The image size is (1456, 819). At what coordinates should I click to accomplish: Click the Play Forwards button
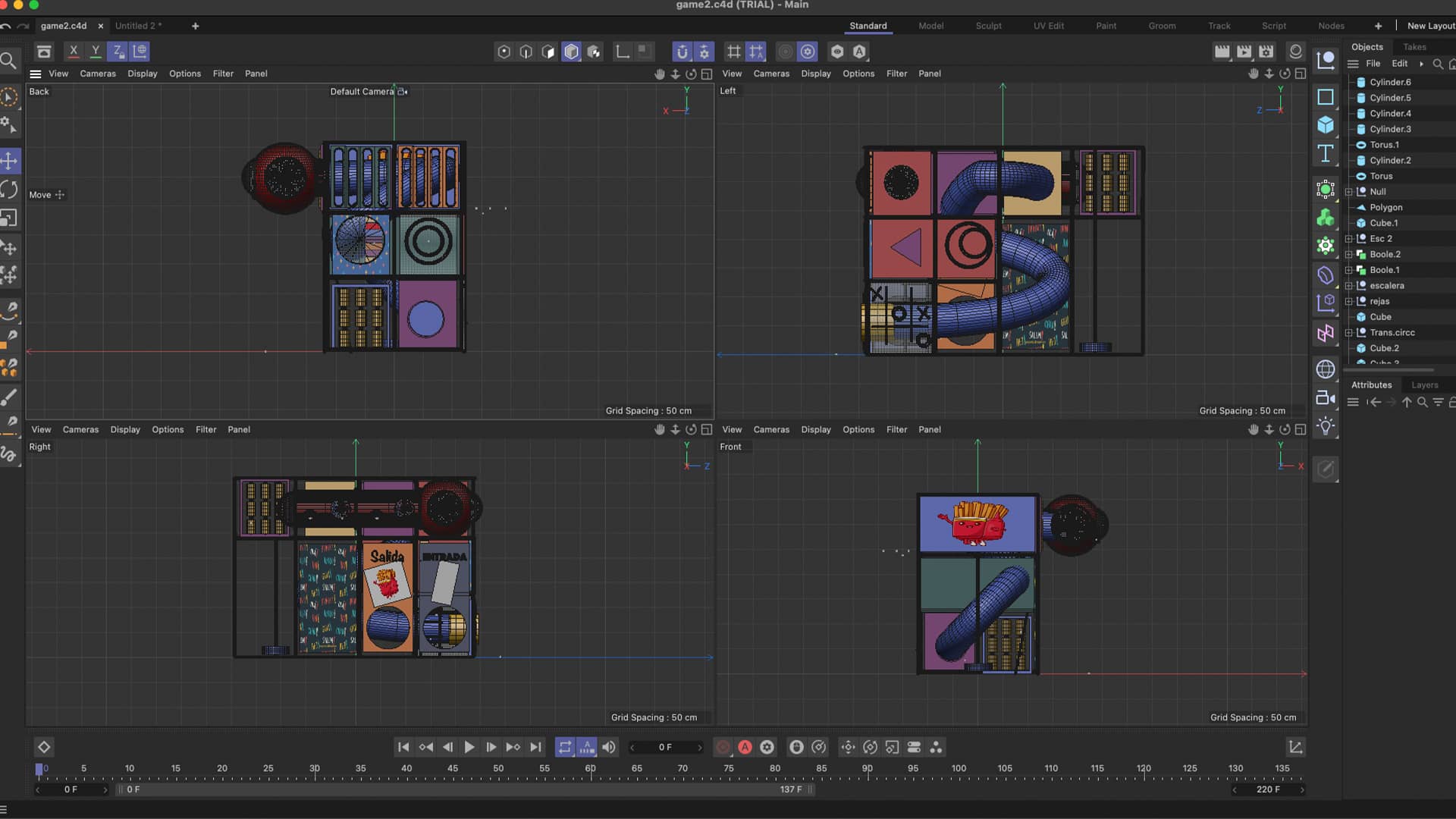click(x=469, y=747)
